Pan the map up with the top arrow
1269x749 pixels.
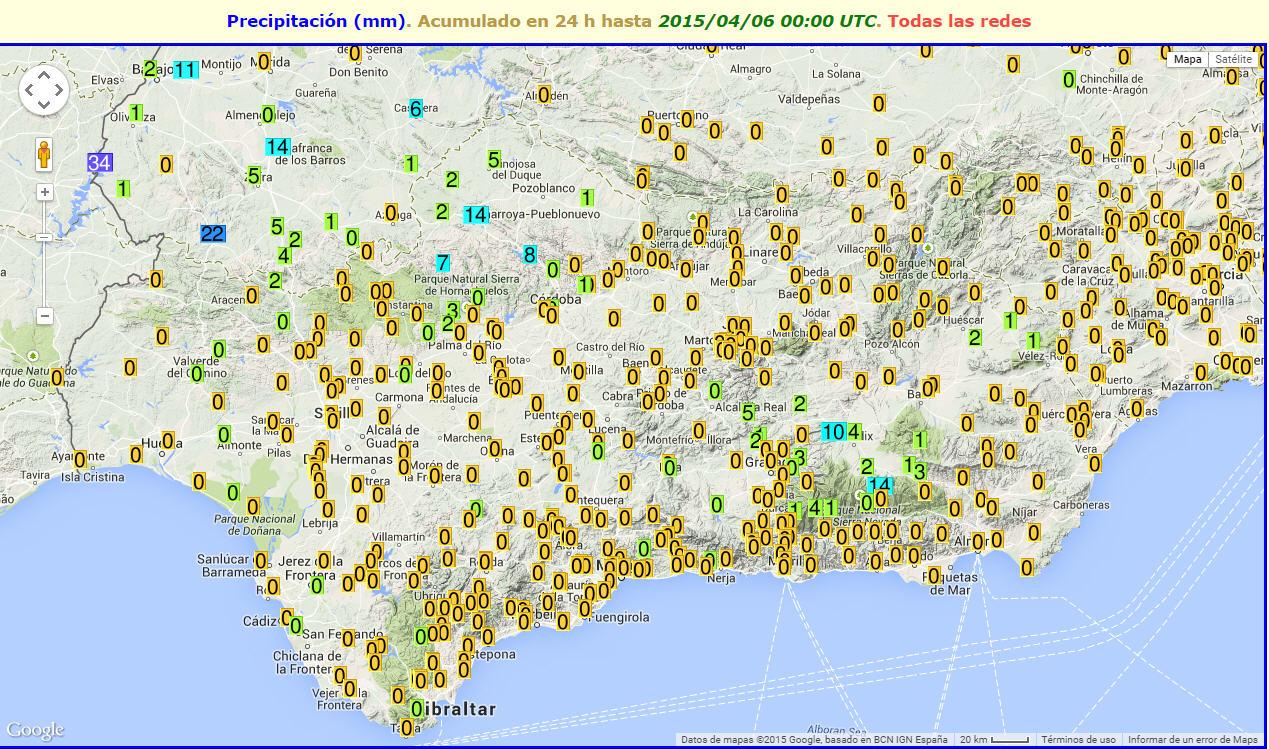(44, 76)
